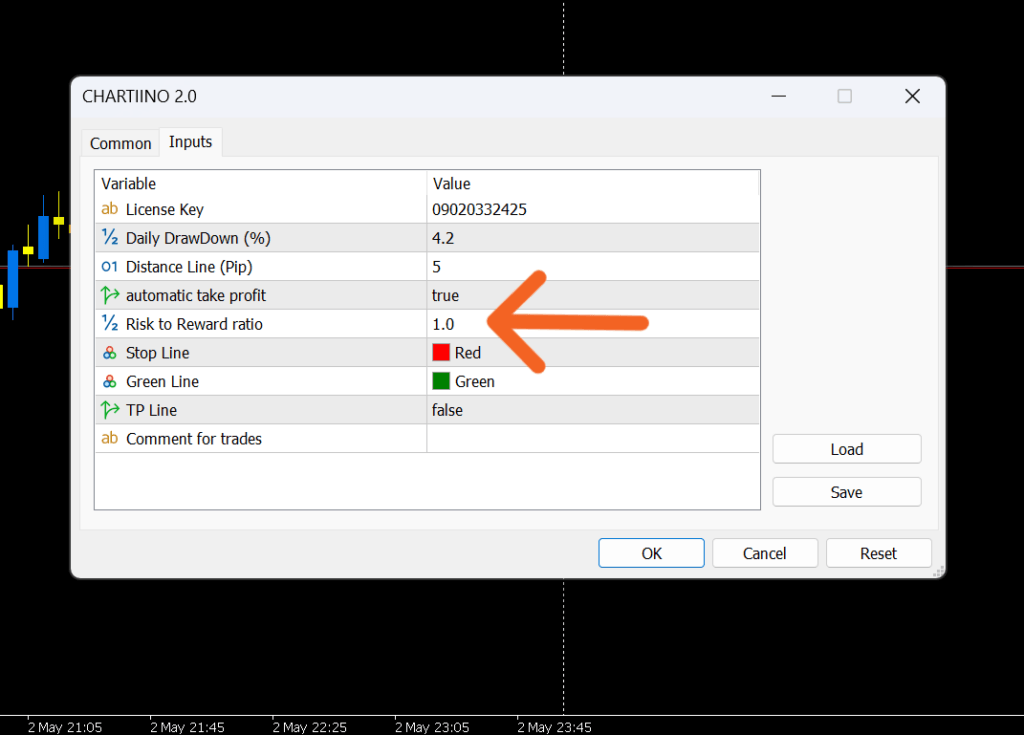Screen dimensions: 1024x735
Task: Select the 'Distance Line (Pip)' variable name
Action: [x=189, y=267]
